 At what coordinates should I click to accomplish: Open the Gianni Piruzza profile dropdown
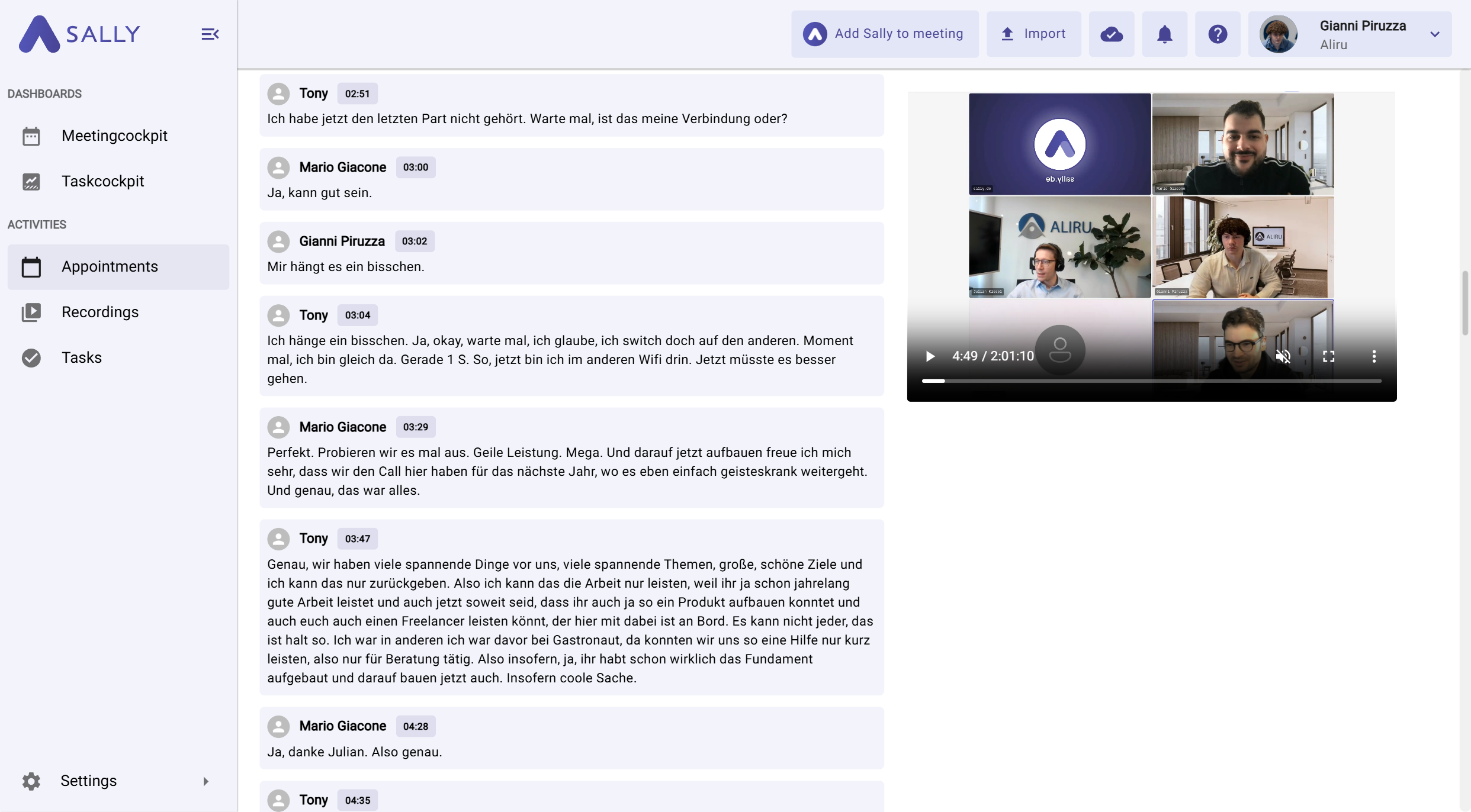click(1435, 34)
